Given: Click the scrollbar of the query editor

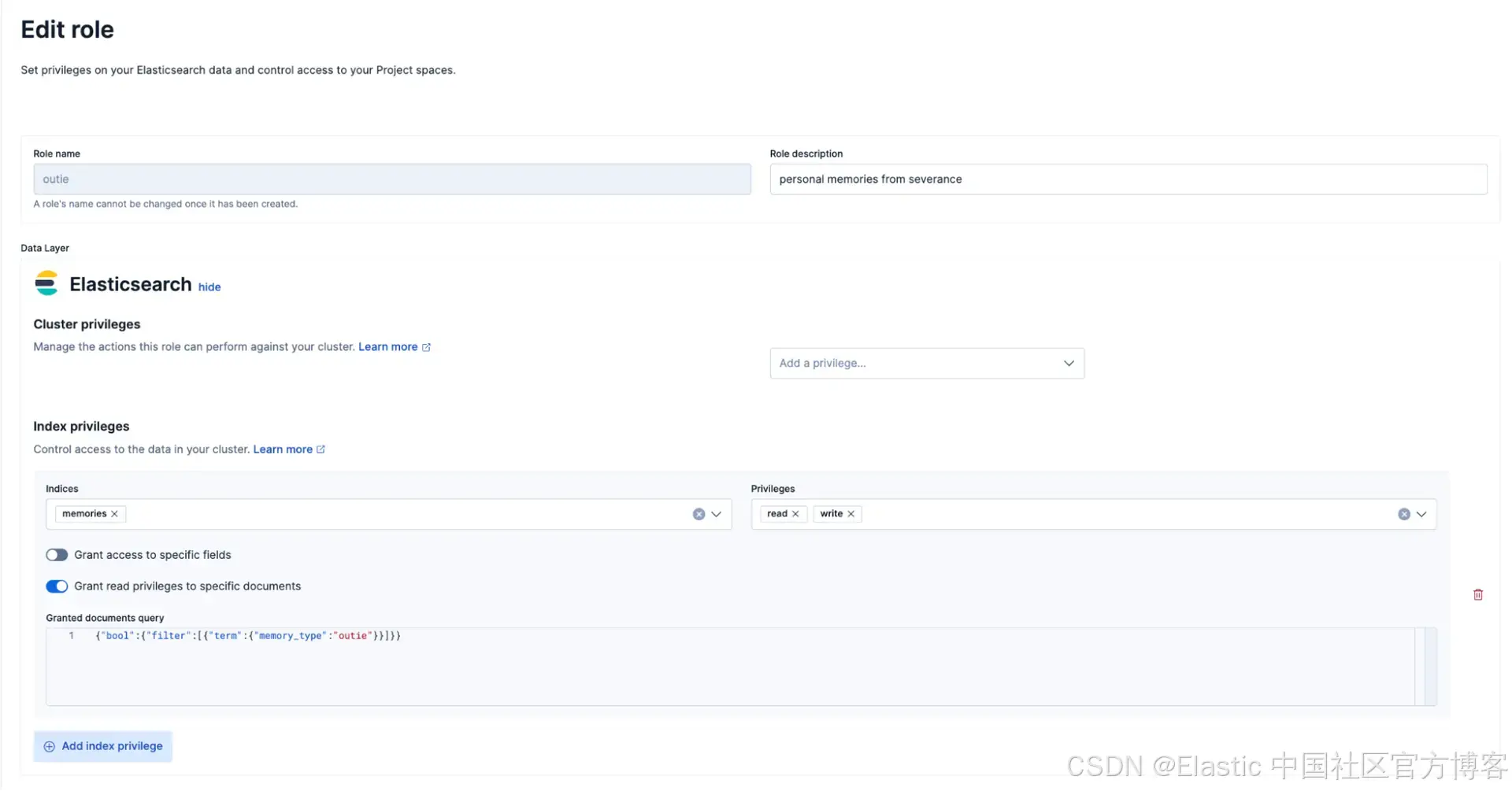Looking at the screenshot, I should pos(1431,667).
